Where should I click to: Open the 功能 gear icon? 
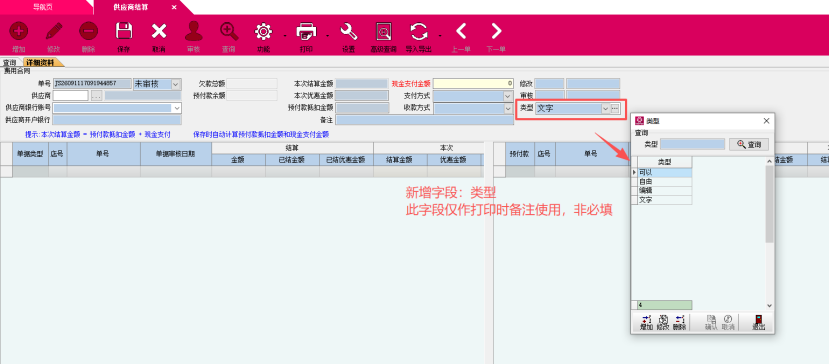click(263, 31)
